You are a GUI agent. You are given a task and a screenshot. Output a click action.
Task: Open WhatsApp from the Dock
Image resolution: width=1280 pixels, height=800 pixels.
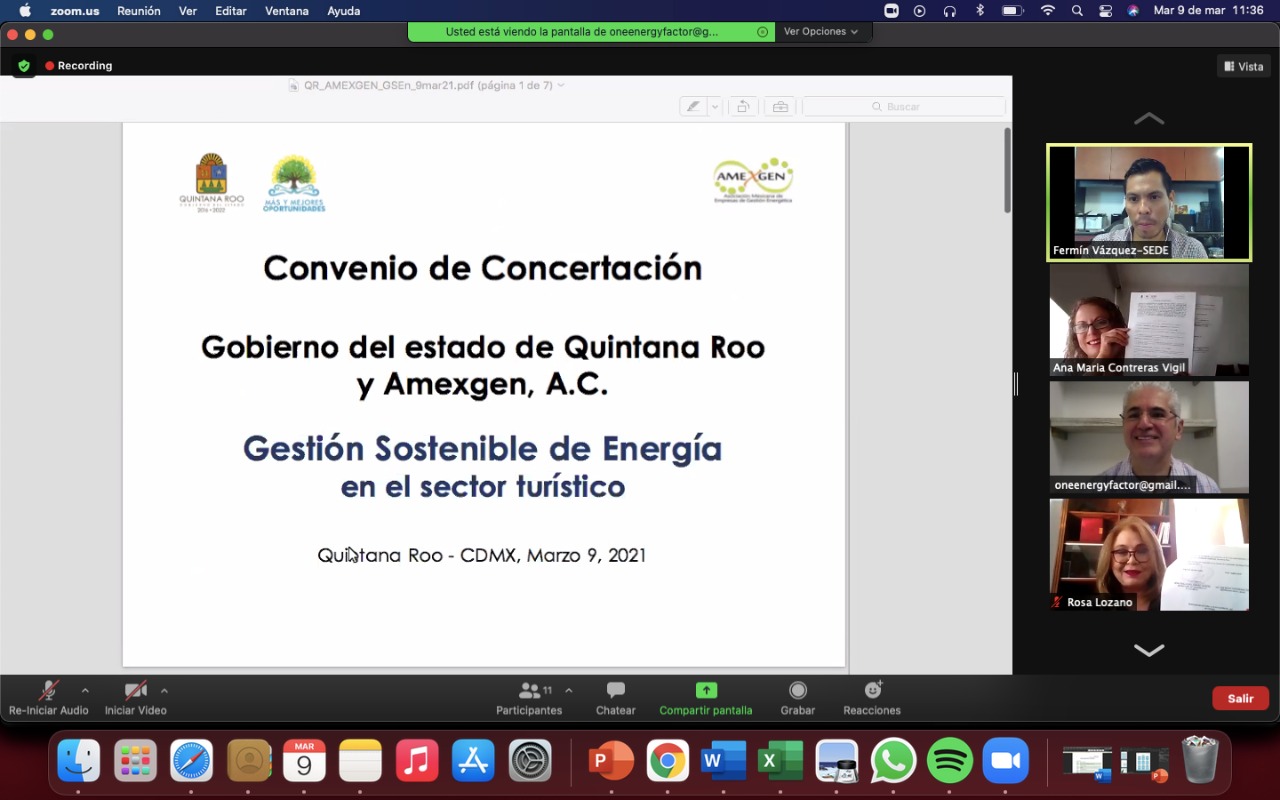893,761
